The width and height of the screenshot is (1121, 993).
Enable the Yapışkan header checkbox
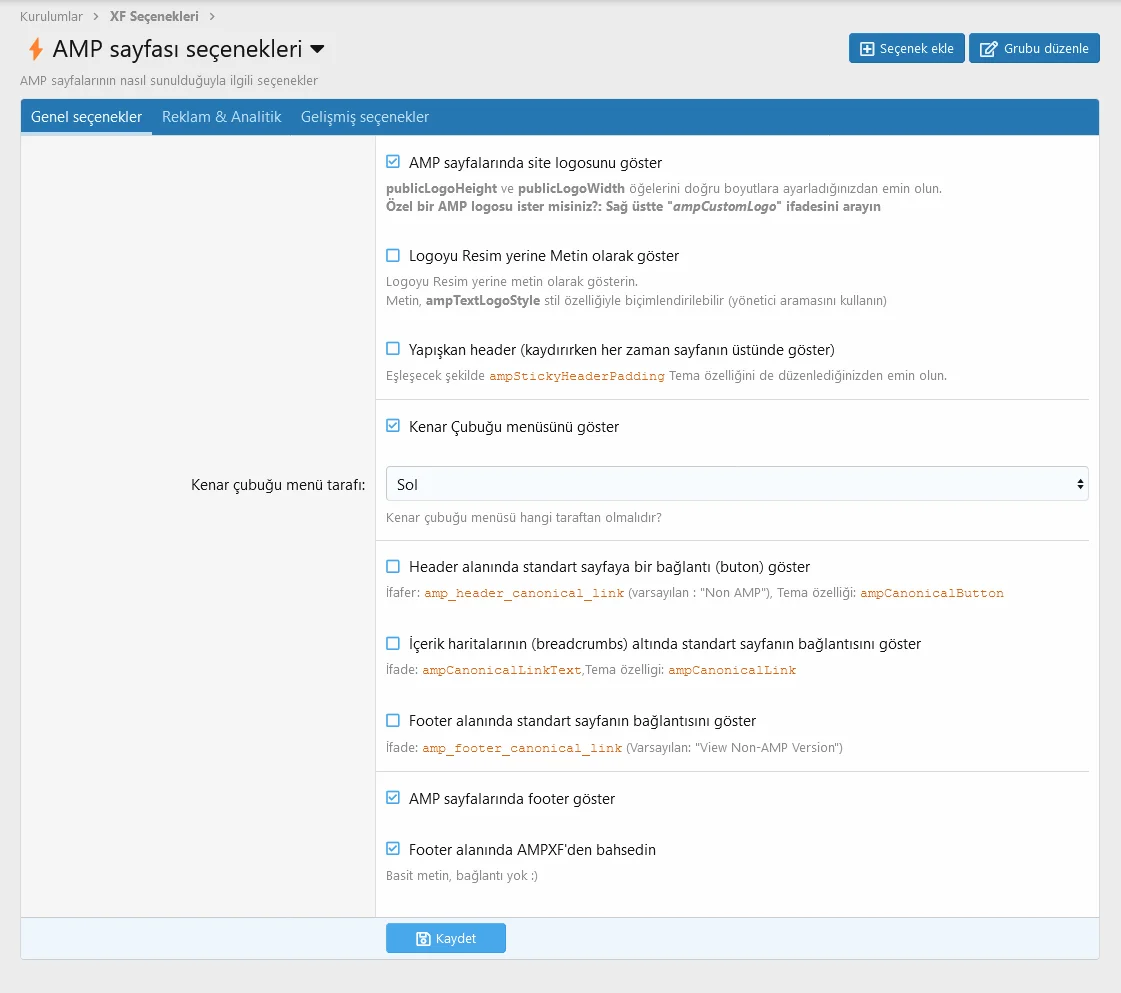pyautogui.click(x=393, y=349)
